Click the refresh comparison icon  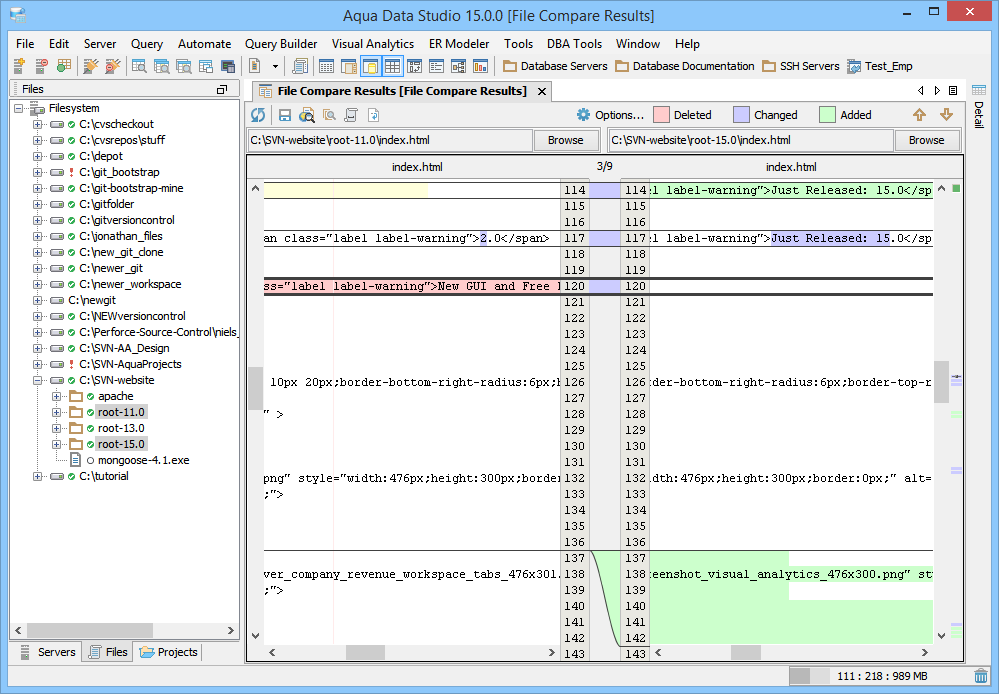(258, 115)
